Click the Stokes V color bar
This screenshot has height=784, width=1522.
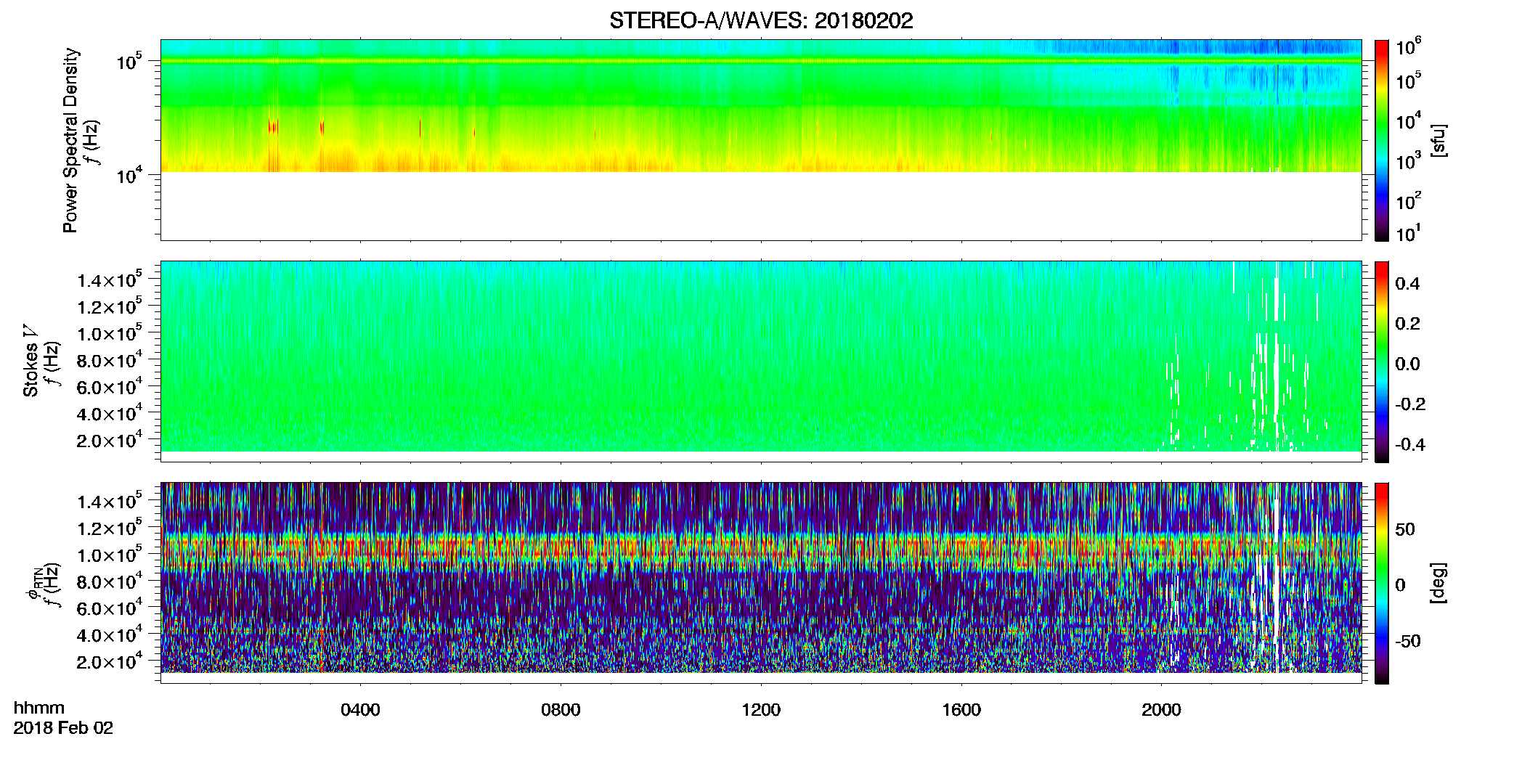(1381, 362)
